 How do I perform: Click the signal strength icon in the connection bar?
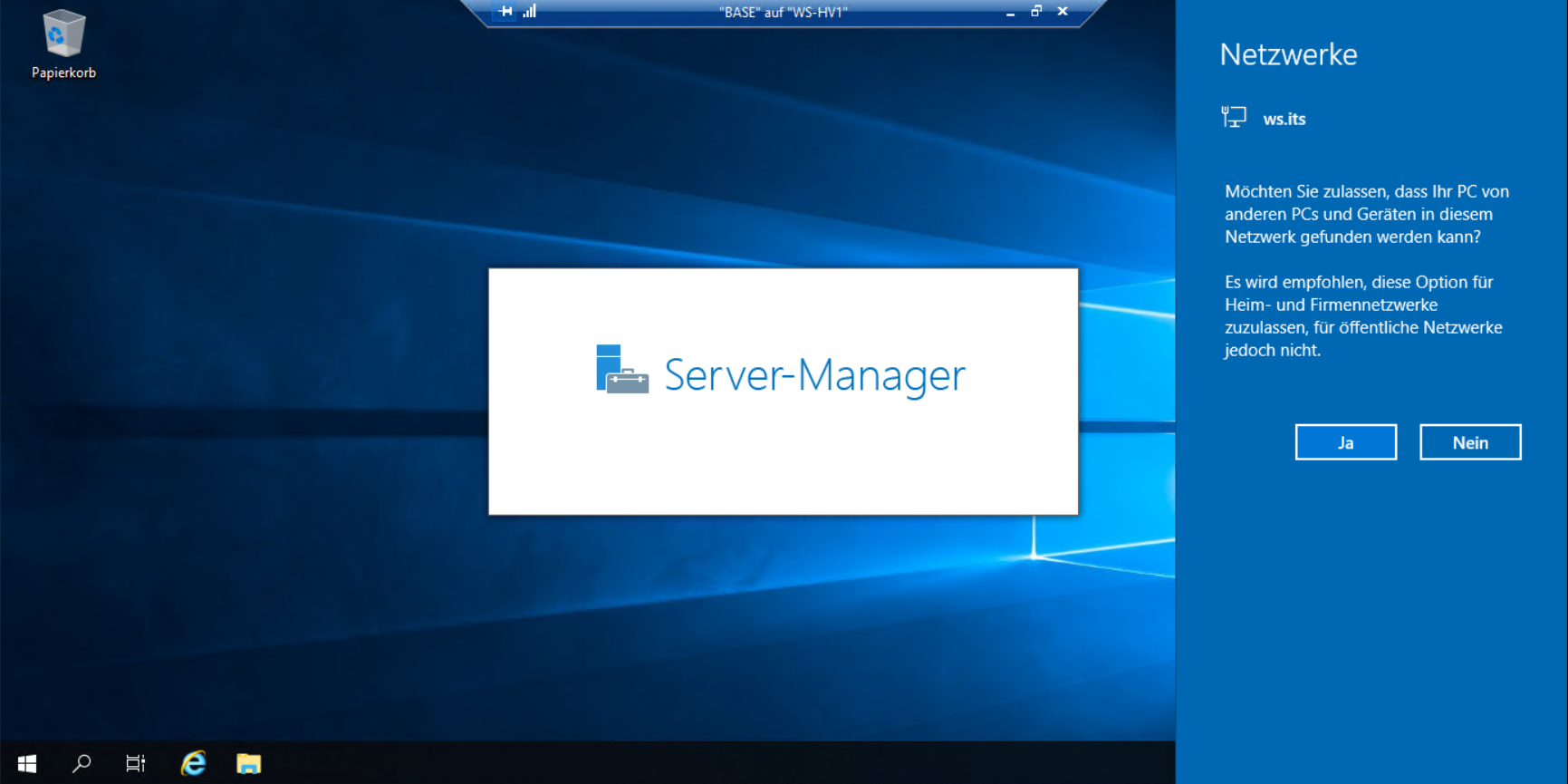pyautogui.click(x=530, y=12)
